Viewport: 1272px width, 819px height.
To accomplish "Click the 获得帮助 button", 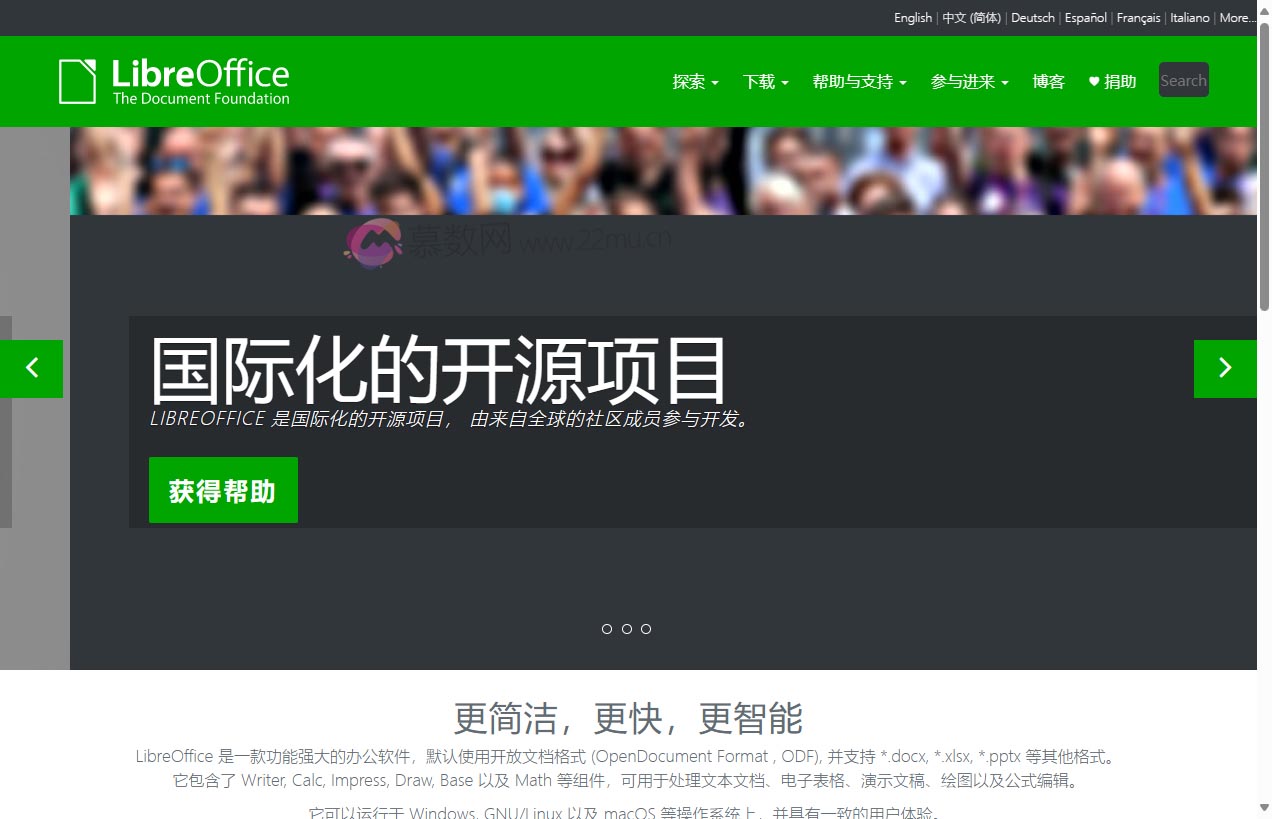I will pos(223,489).
